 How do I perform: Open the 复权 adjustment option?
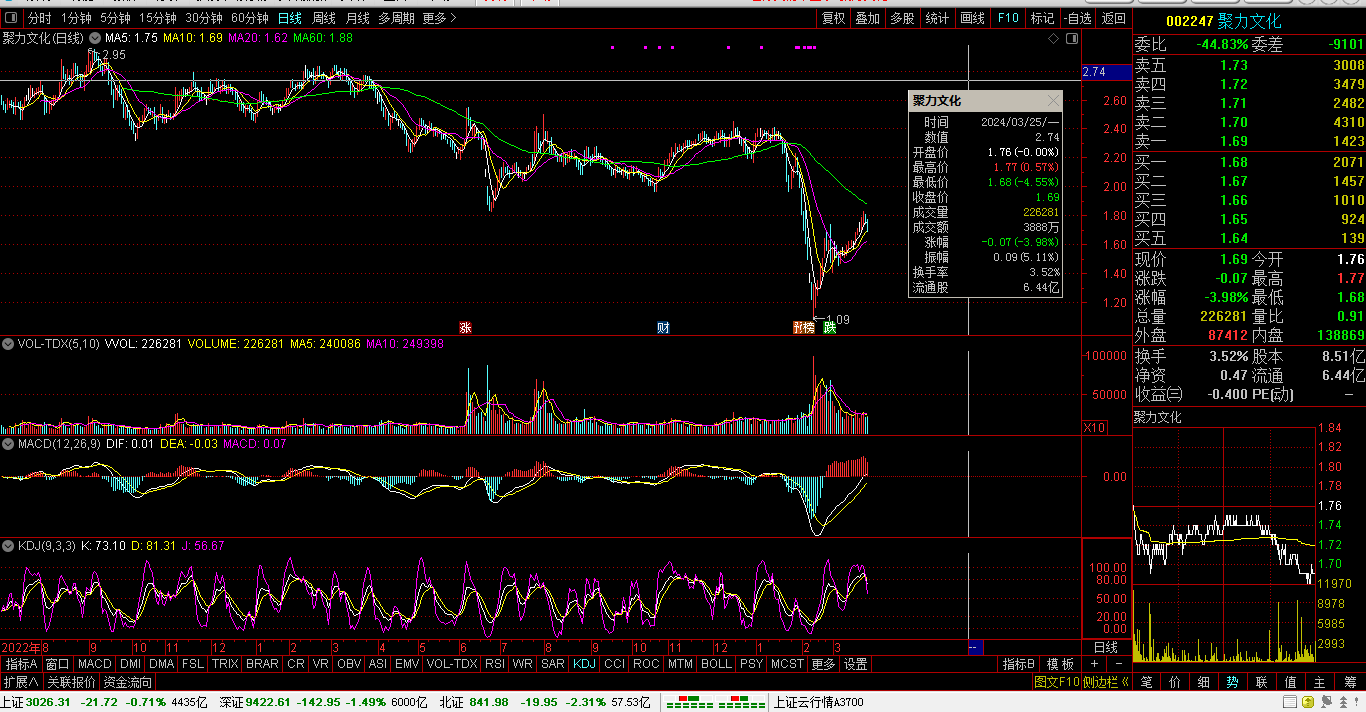tap(833, 18)
